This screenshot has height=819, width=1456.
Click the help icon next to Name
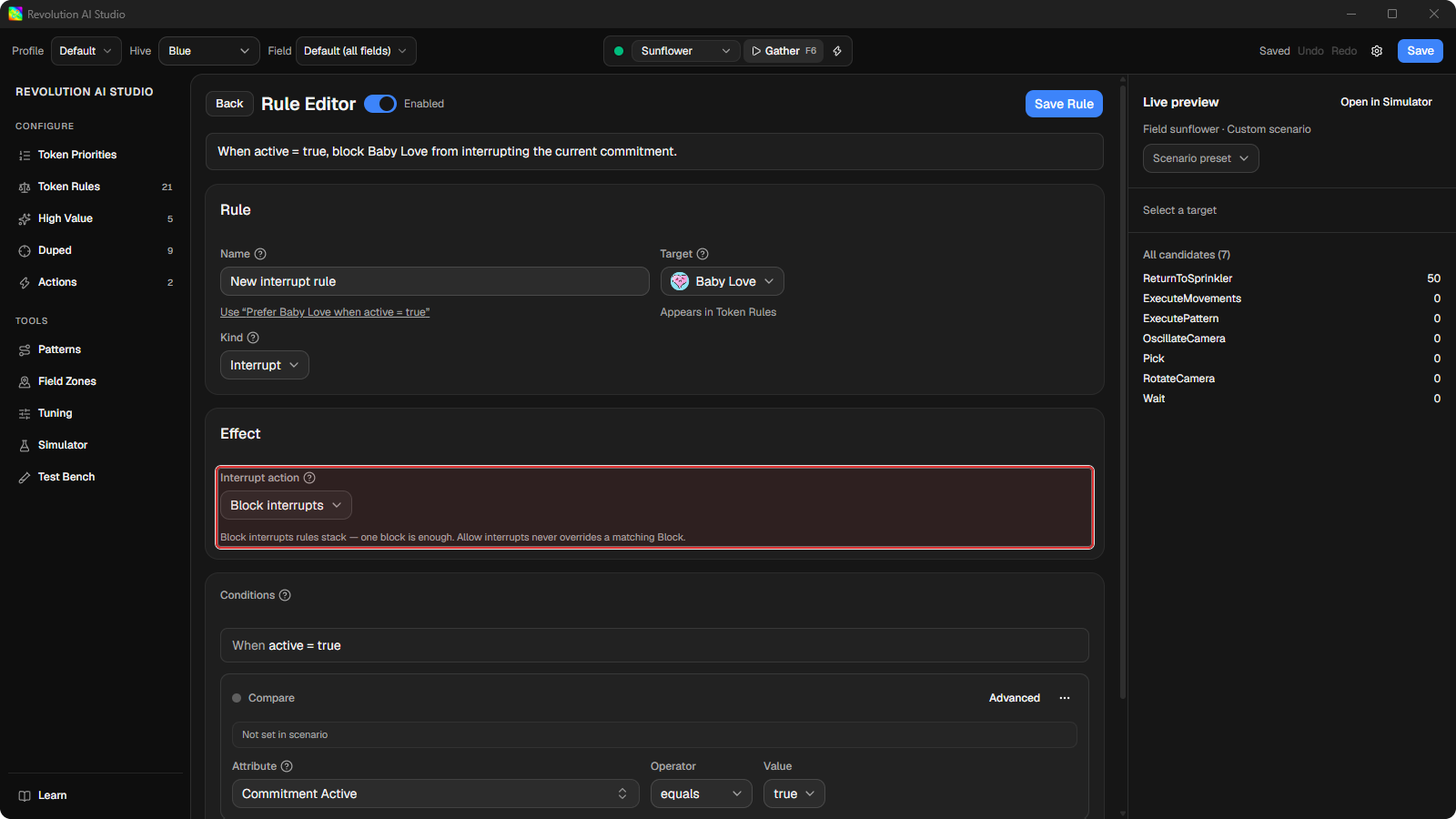pyautogui.click(x=260, y=254)
